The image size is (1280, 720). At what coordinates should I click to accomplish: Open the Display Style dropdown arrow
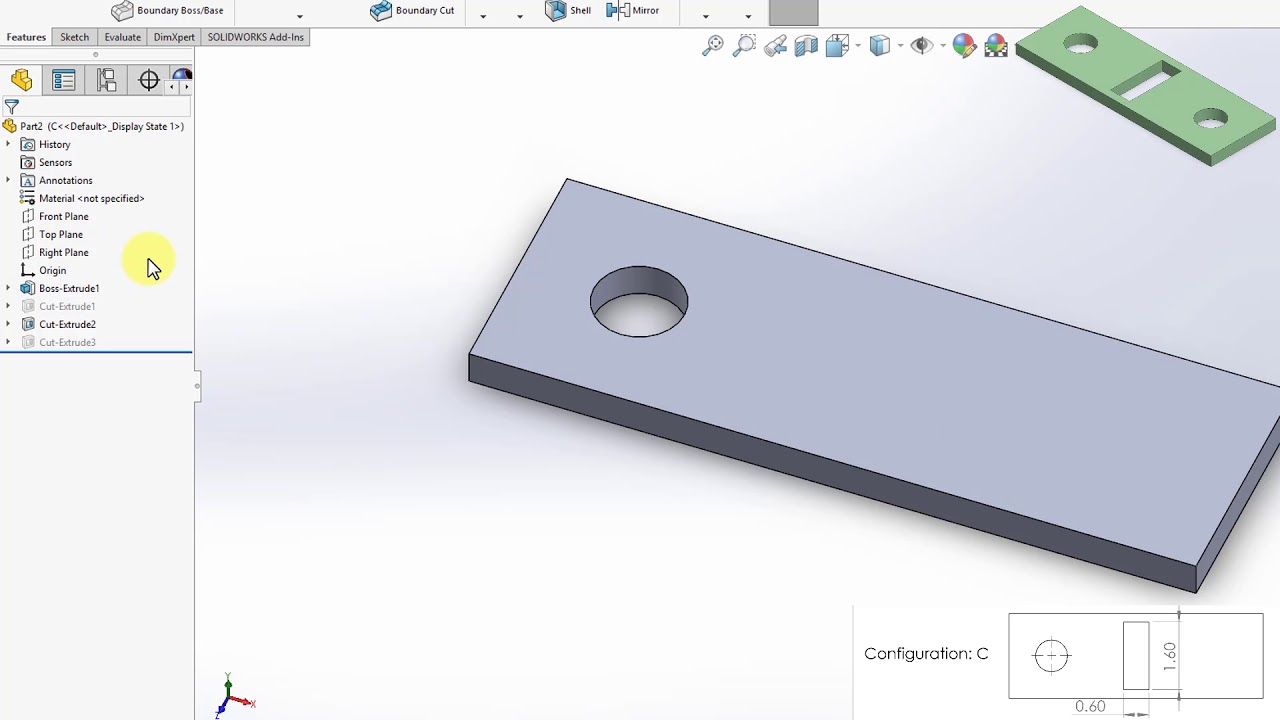(x=900, y=46)
